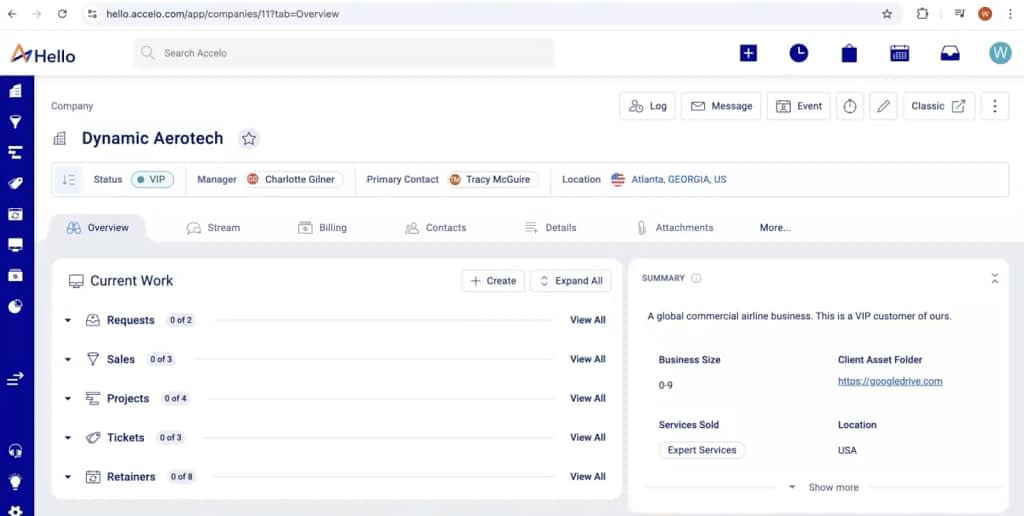Open the lightbulb ideas icon in sidebar
This screenshot has width=1024, height=516.
point(15,482)
